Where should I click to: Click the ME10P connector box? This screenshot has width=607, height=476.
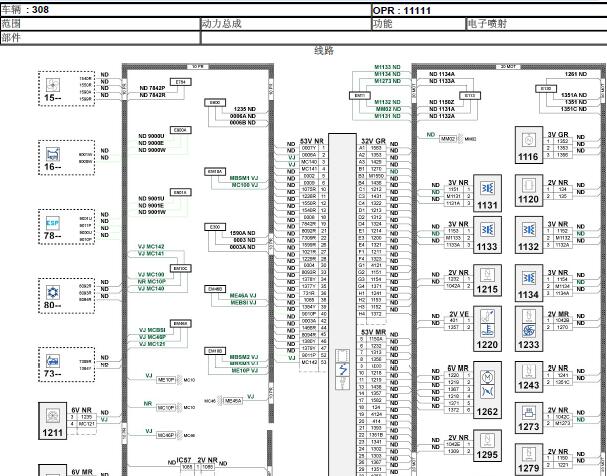[x=166, y=380]
